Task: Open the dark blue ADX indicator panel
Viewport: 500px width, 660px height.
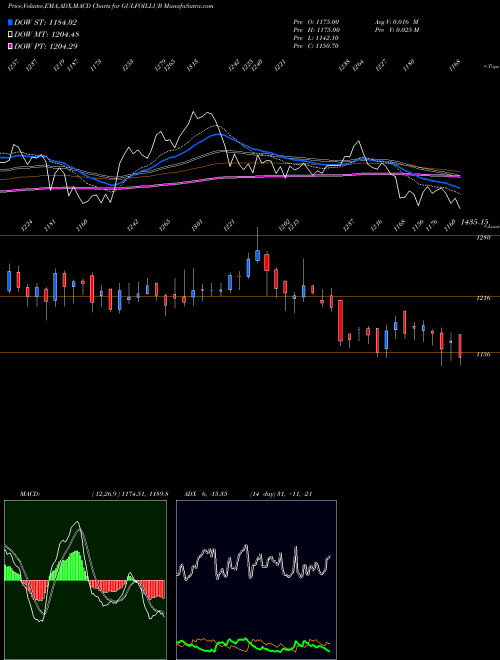Action: (x=256, y=580)
